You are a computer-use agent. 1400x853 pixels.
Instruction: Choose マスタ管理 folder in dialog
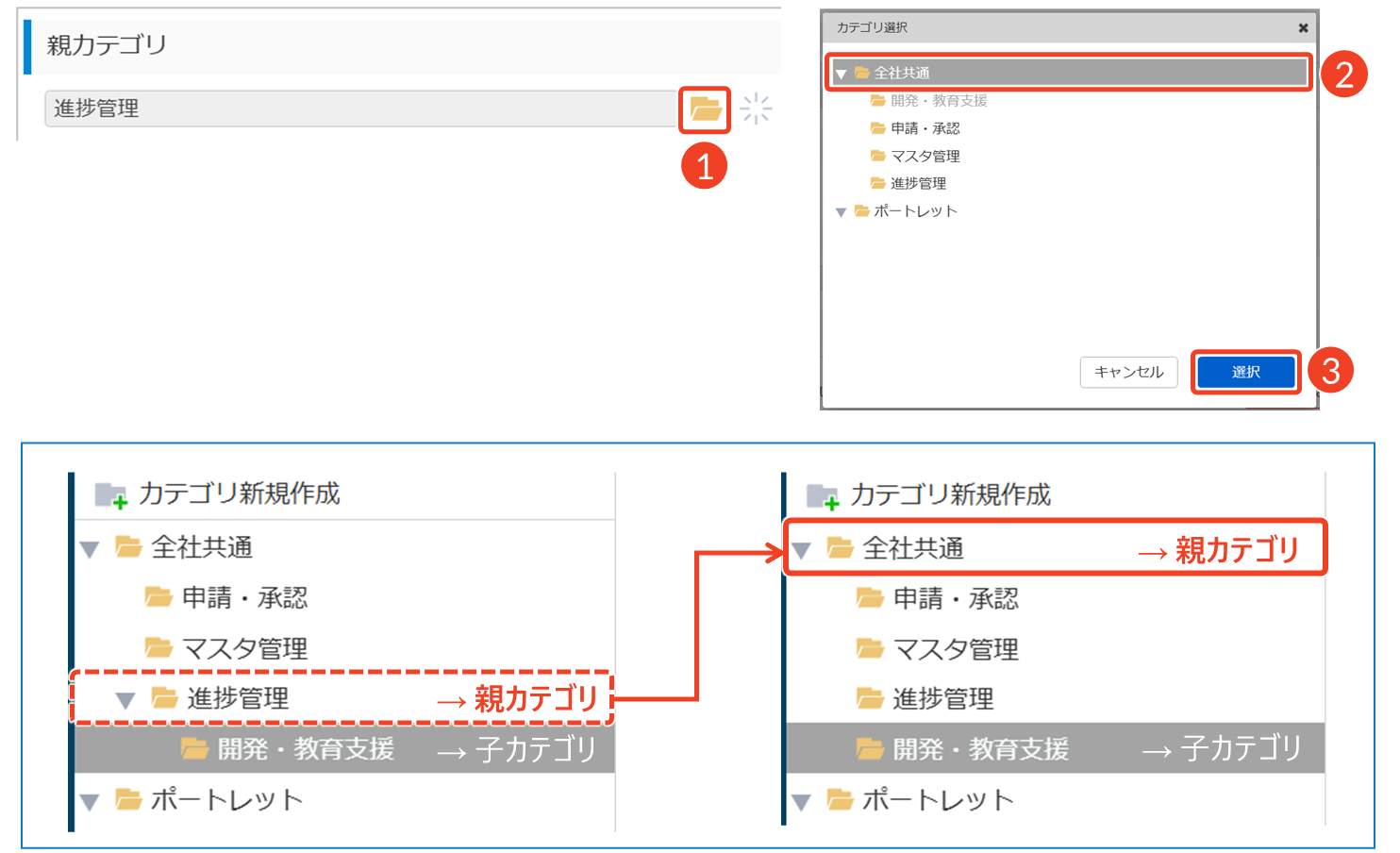[x=925, y=156]
